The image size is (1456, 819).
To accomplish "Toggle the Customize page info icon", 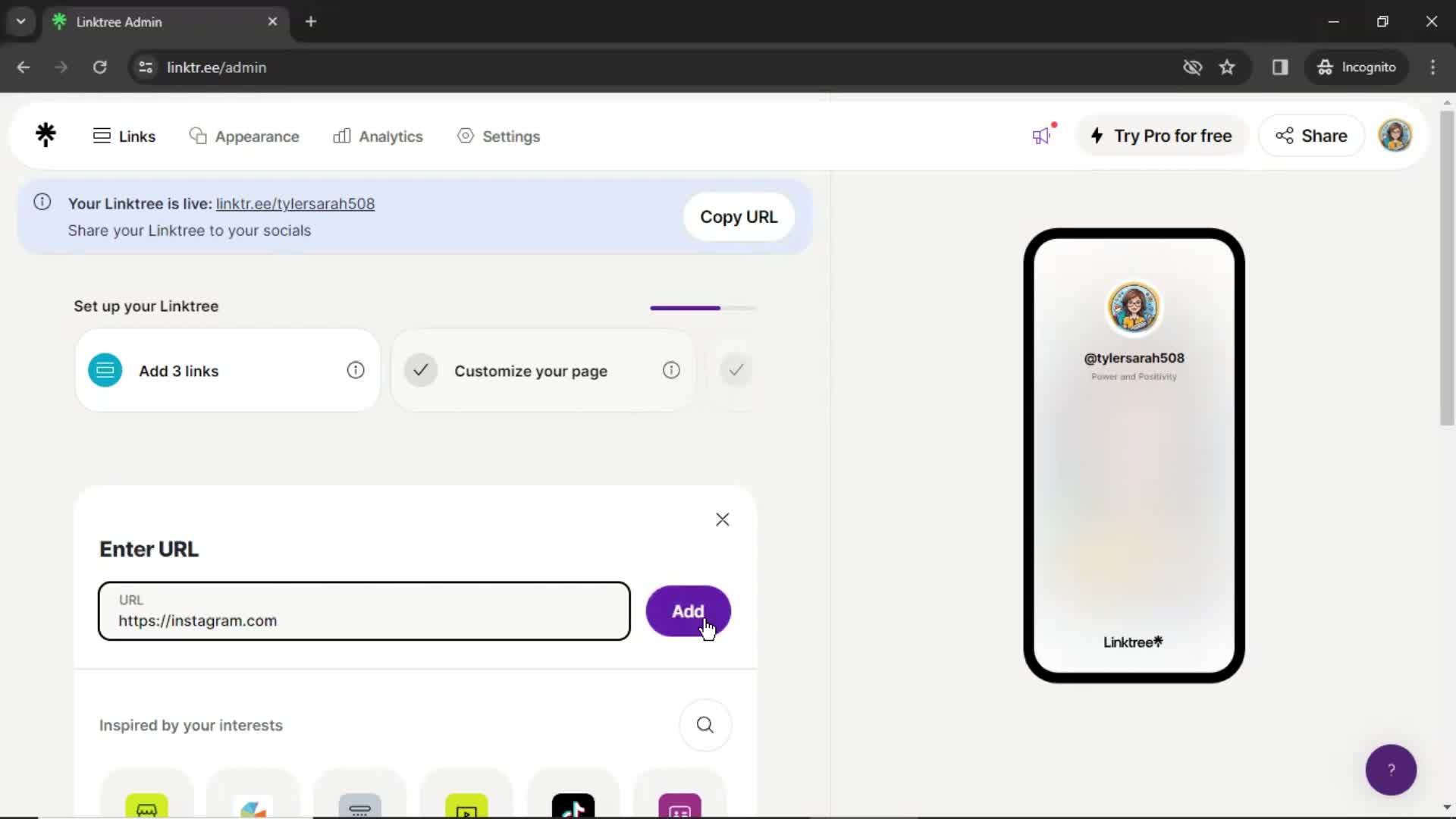I will (x=671, y=370).
